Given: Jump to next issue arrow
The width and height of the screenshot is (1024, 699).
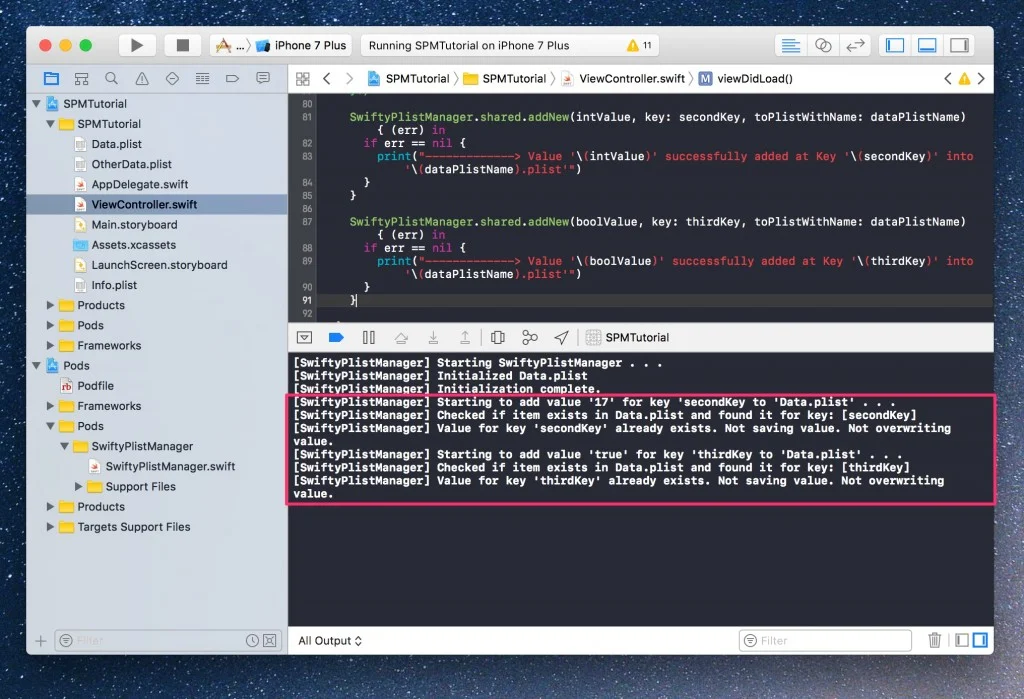Looking at the screenshot, I should click(981, 79).
